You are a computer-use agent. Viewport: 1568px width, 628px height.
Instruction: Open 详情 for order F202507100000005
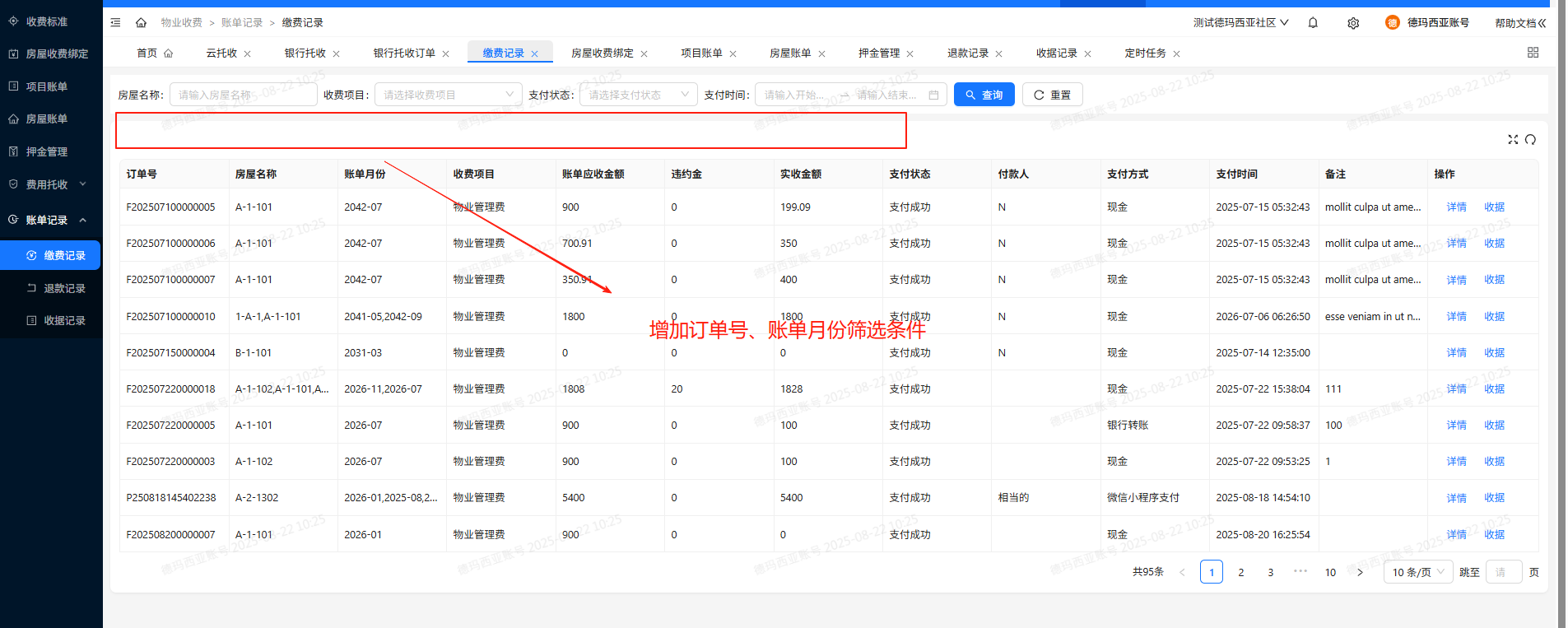pos(1456,207)
